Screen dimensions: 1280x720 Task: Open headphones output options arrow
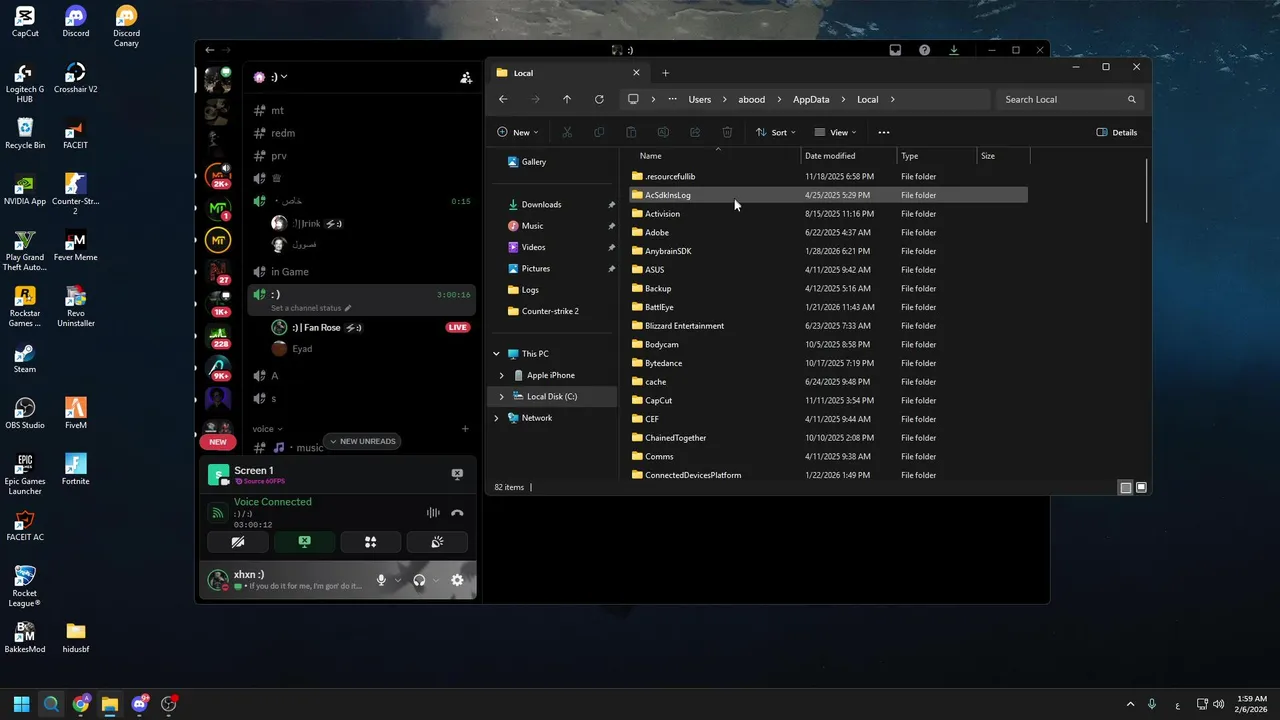436,580
